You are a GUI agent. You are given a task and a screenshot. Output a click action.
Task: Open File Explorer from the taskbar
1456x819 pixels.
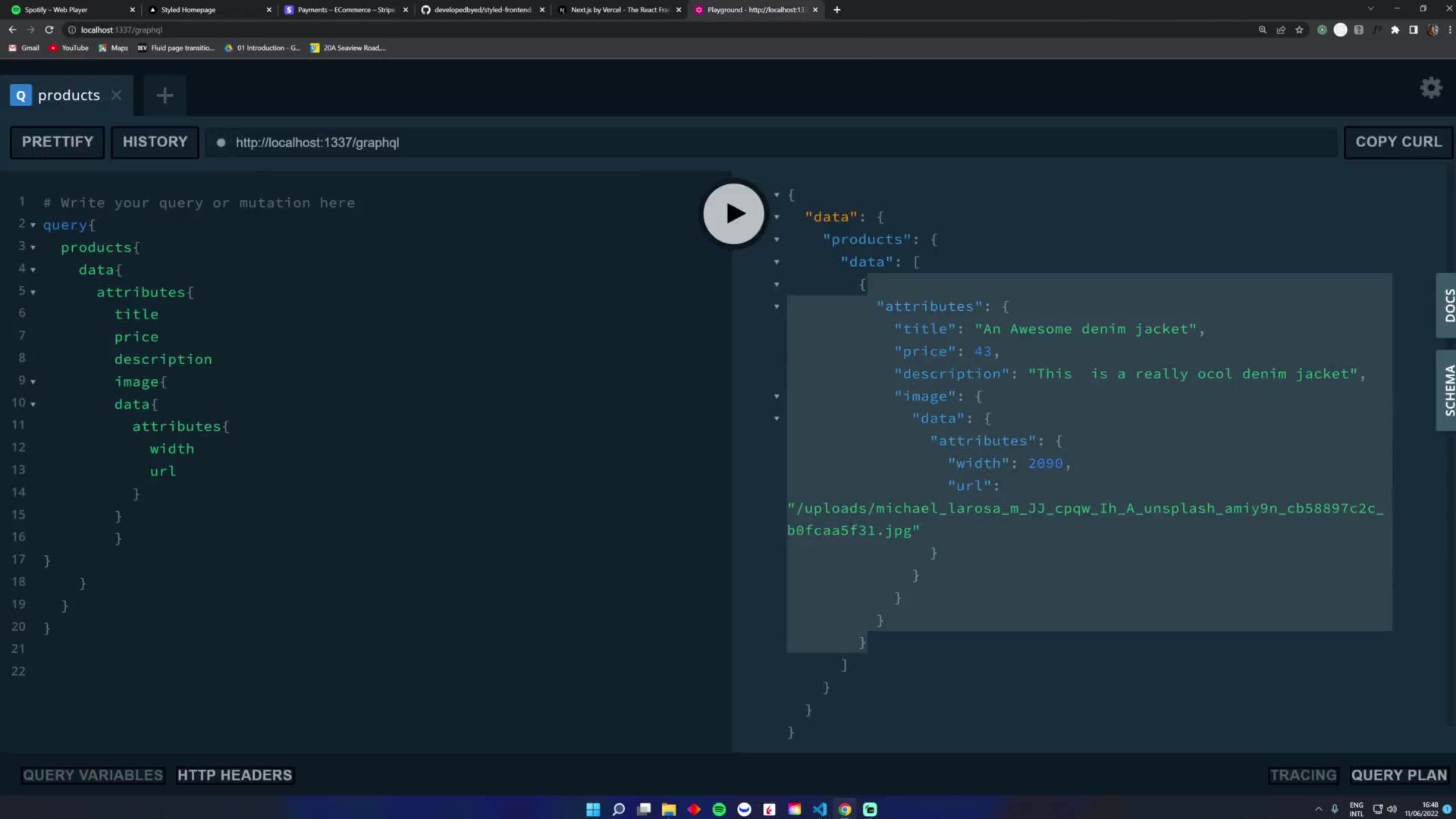point(669,809)
